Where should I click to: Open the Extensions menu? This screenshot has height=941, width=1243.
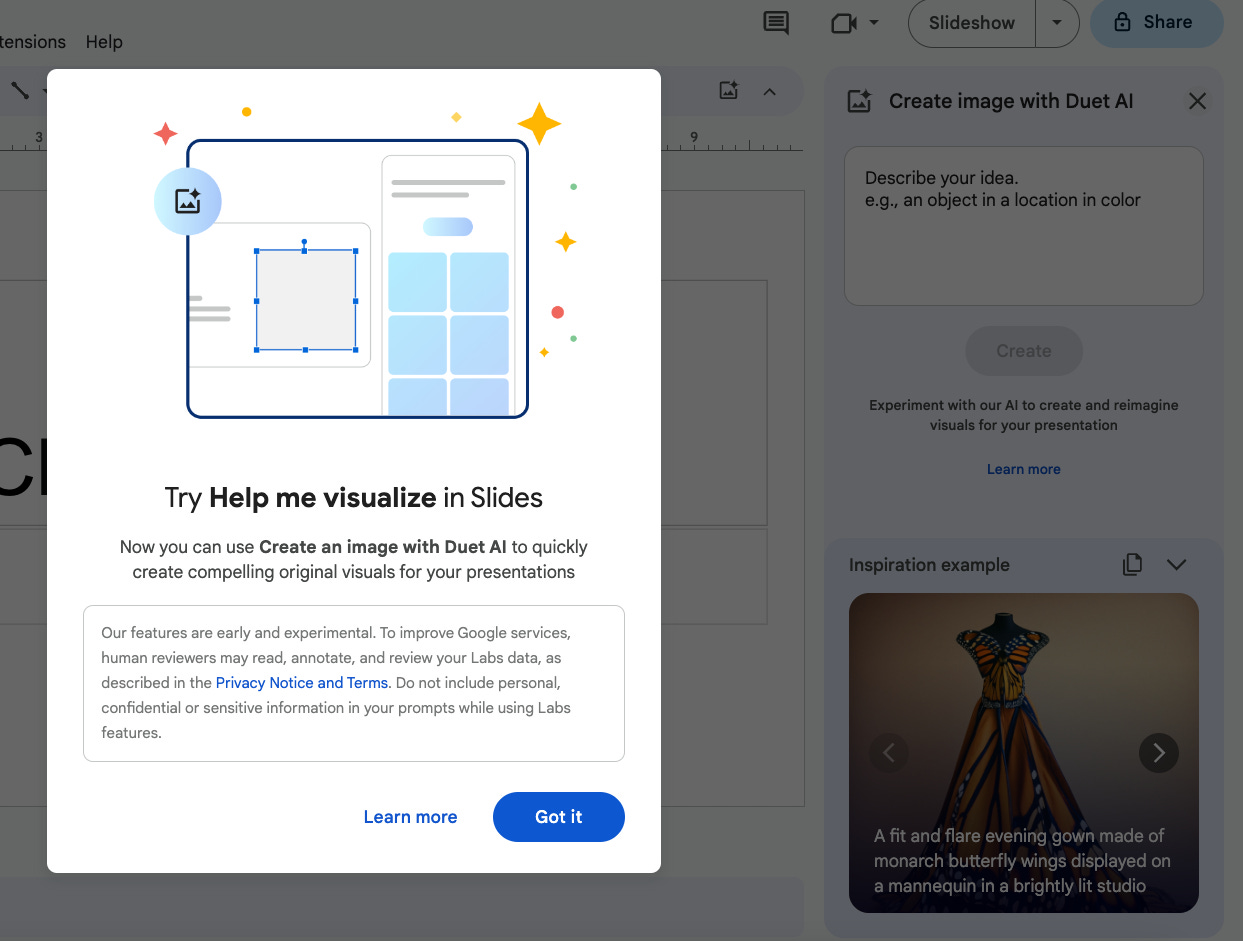coord(31,42)
